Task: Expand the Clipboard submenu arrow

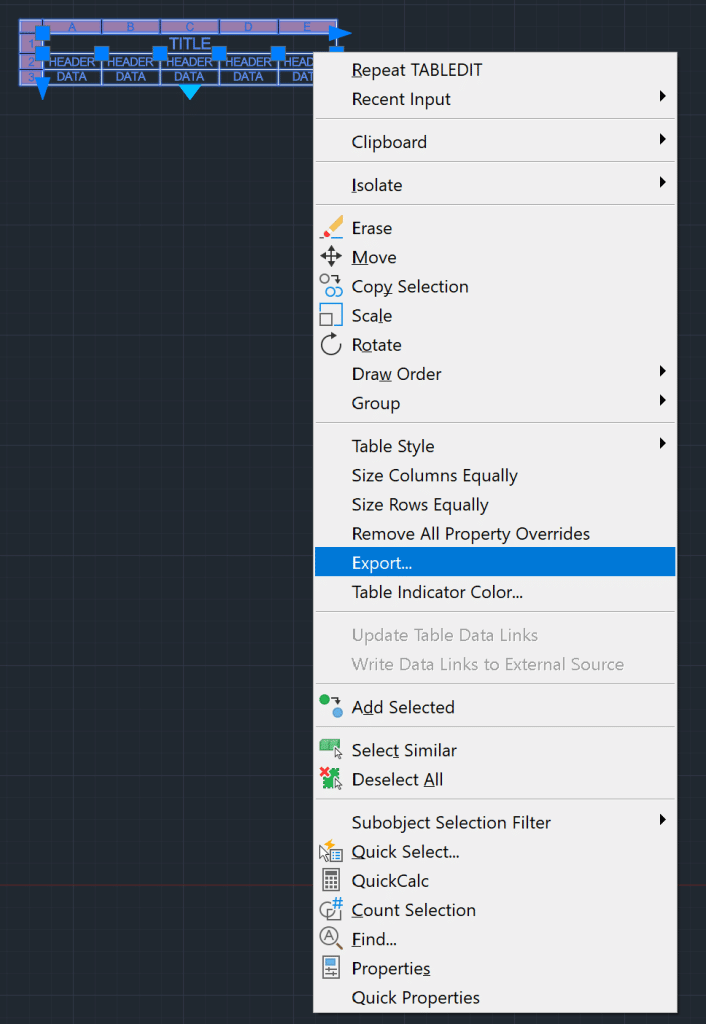Action: 663,142
